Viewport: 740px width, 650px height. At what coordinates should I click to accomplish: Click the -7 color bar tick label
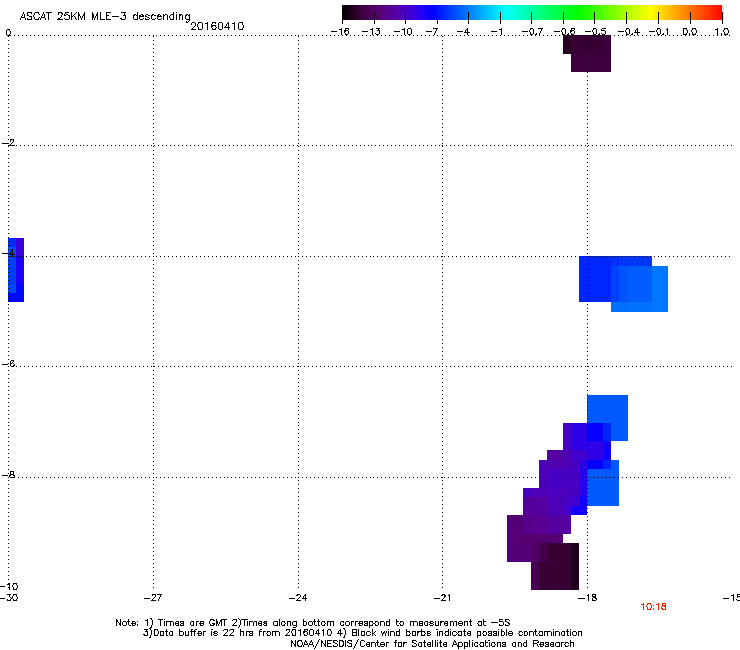pos(432,32)
